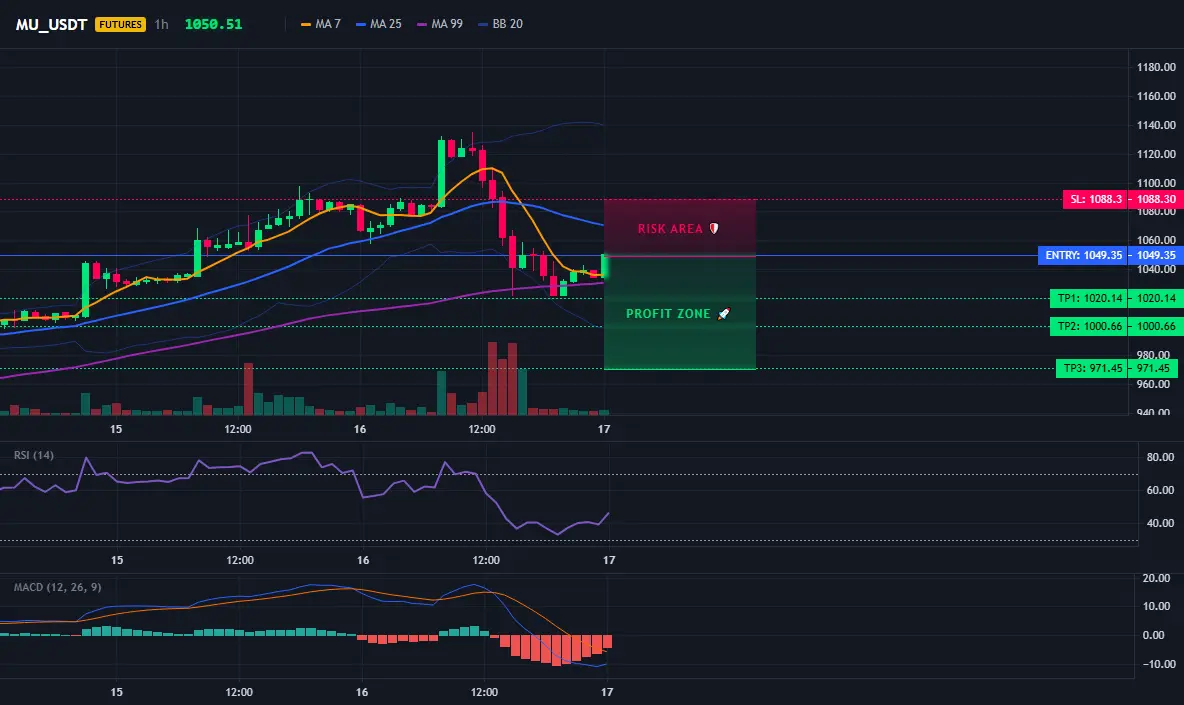This screenshot has height=705, width=1184.
Task: Select the ENTRY: 1049.35 price label
Action: [1084, 255]
